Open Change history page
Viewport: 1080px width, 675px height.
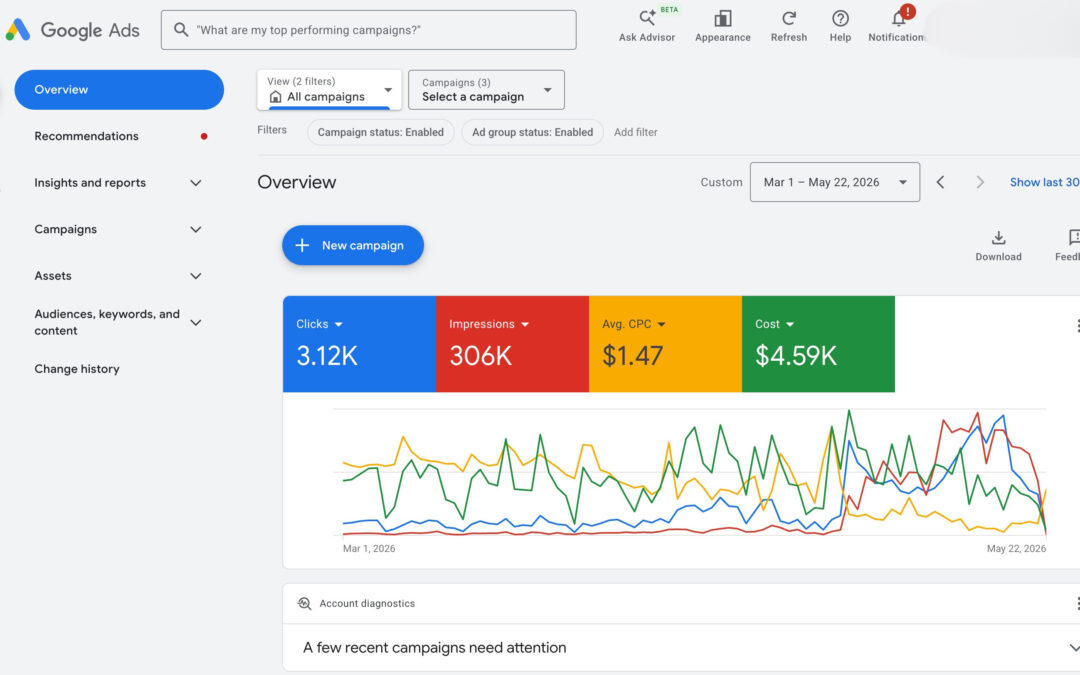[x=77, y=369]
